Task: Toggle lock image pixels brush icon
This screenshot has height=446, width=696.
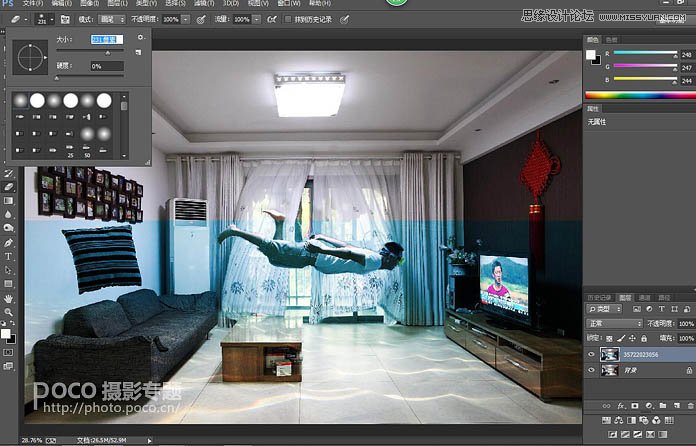Action: pos(621,338)
